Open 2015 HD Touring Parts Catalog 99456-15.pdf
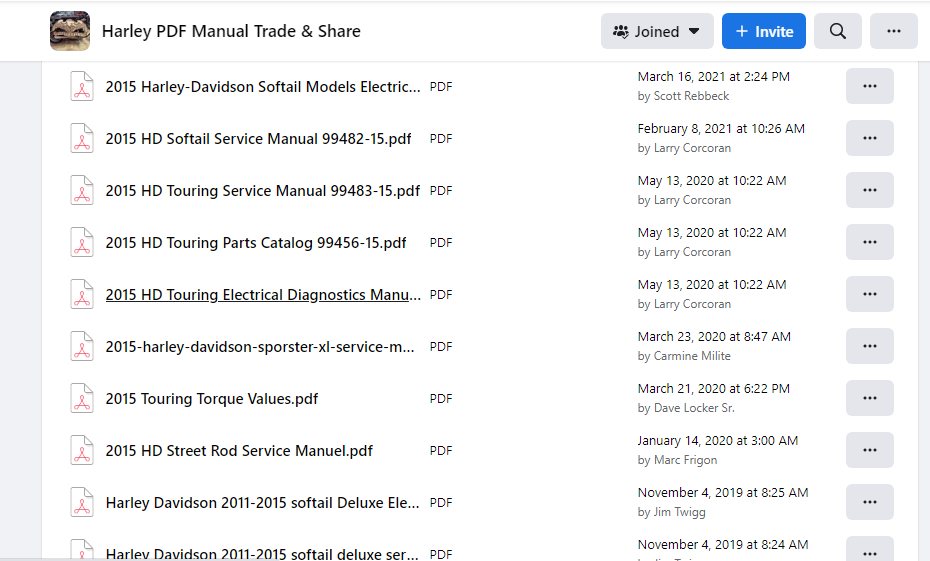The image size is (930, 561). tap(256, 243)
